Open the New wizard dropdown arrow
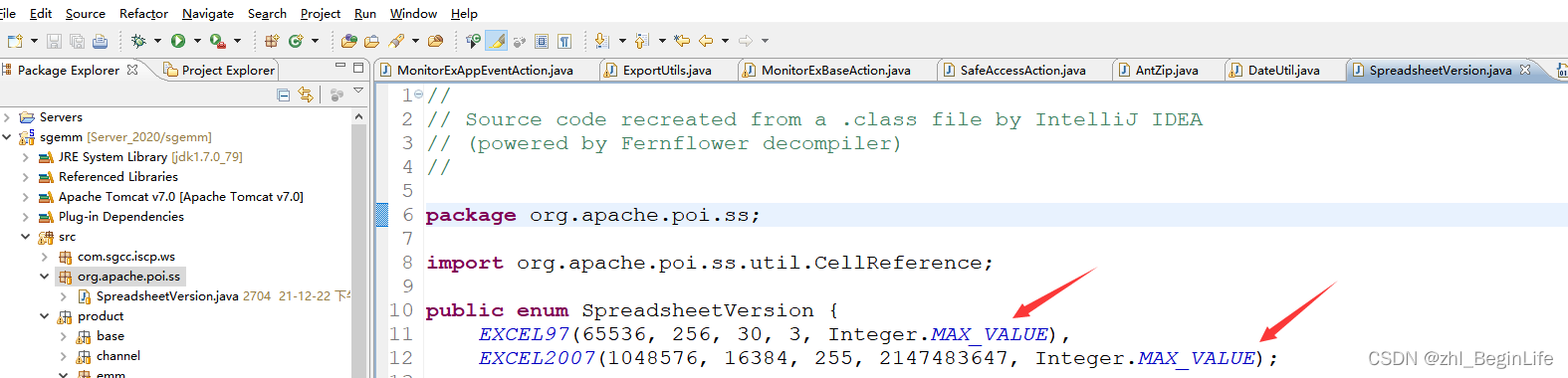Screen dimensions: 1568x378 (x=34, y=41)
